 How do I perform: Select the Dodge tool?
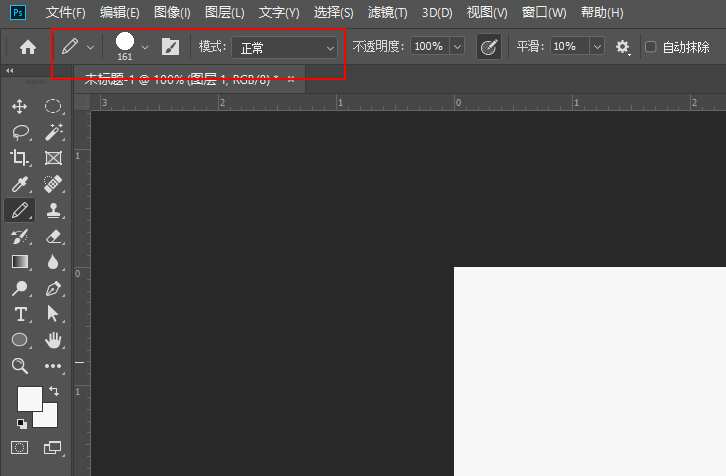pos(20,288)
